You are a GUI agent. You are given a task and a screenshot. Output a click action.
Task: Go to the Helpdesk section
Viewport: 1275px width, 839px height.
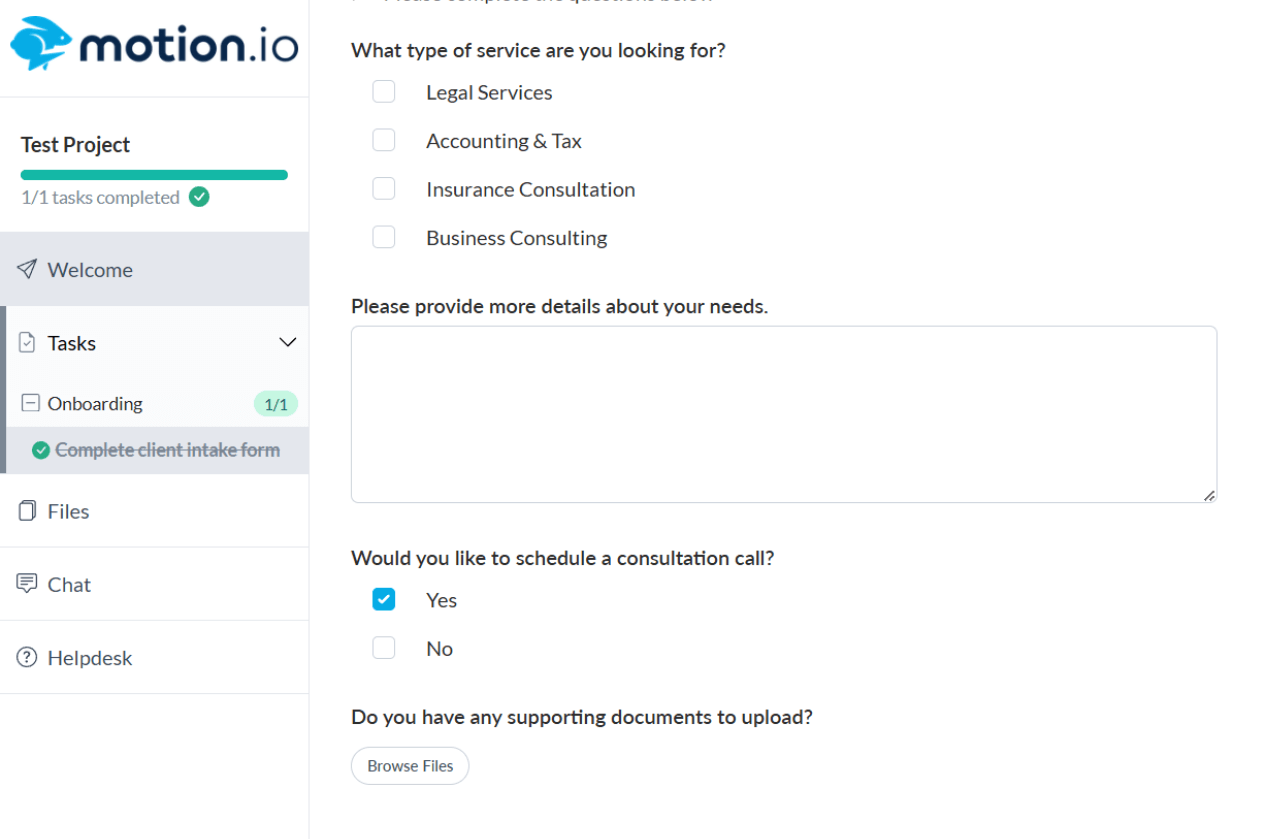click(89, 658)
